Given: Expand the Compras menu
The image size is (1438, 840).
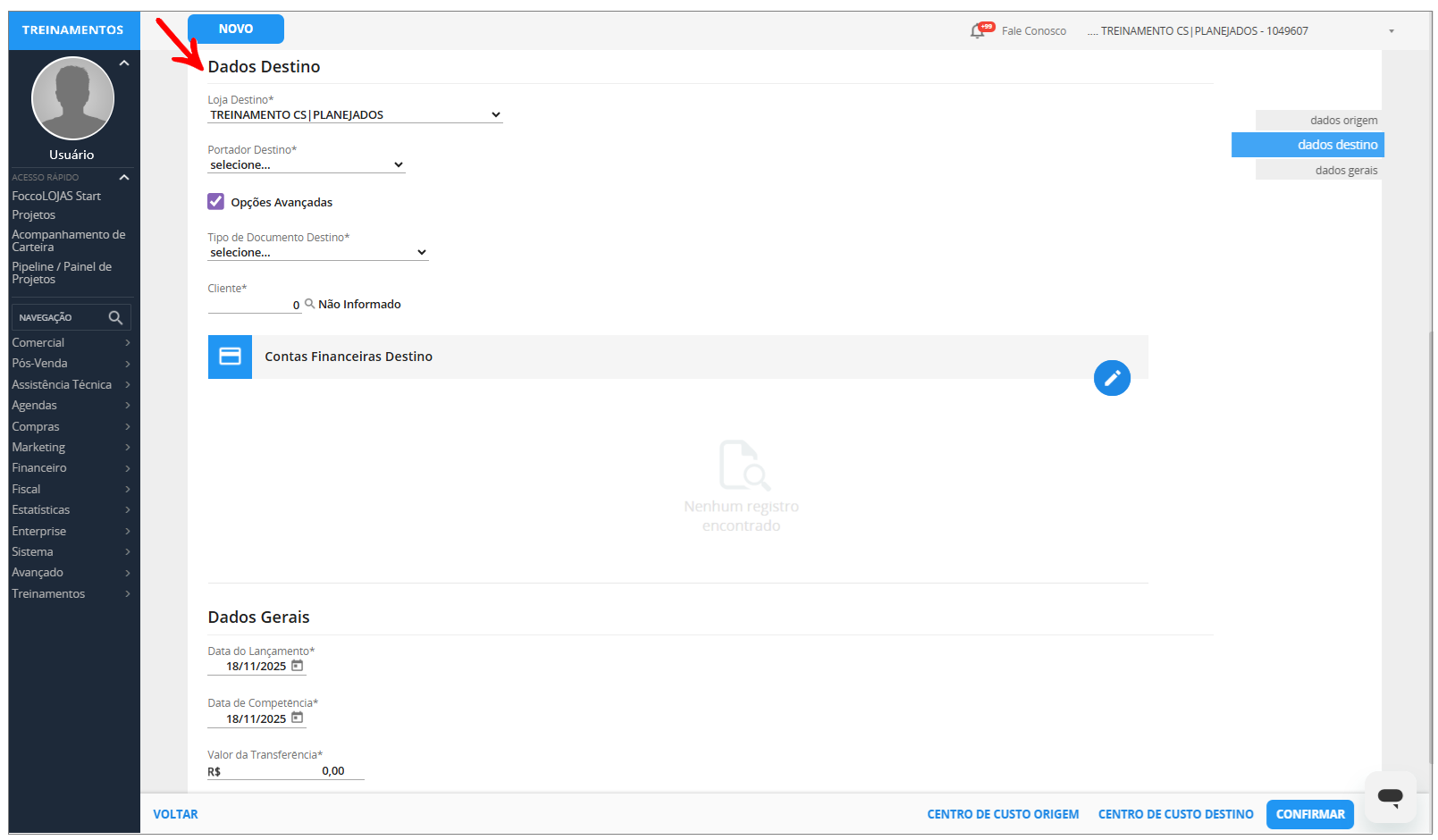Looking at the screenshot, I should pyautogui.click(x=71, y=427).
